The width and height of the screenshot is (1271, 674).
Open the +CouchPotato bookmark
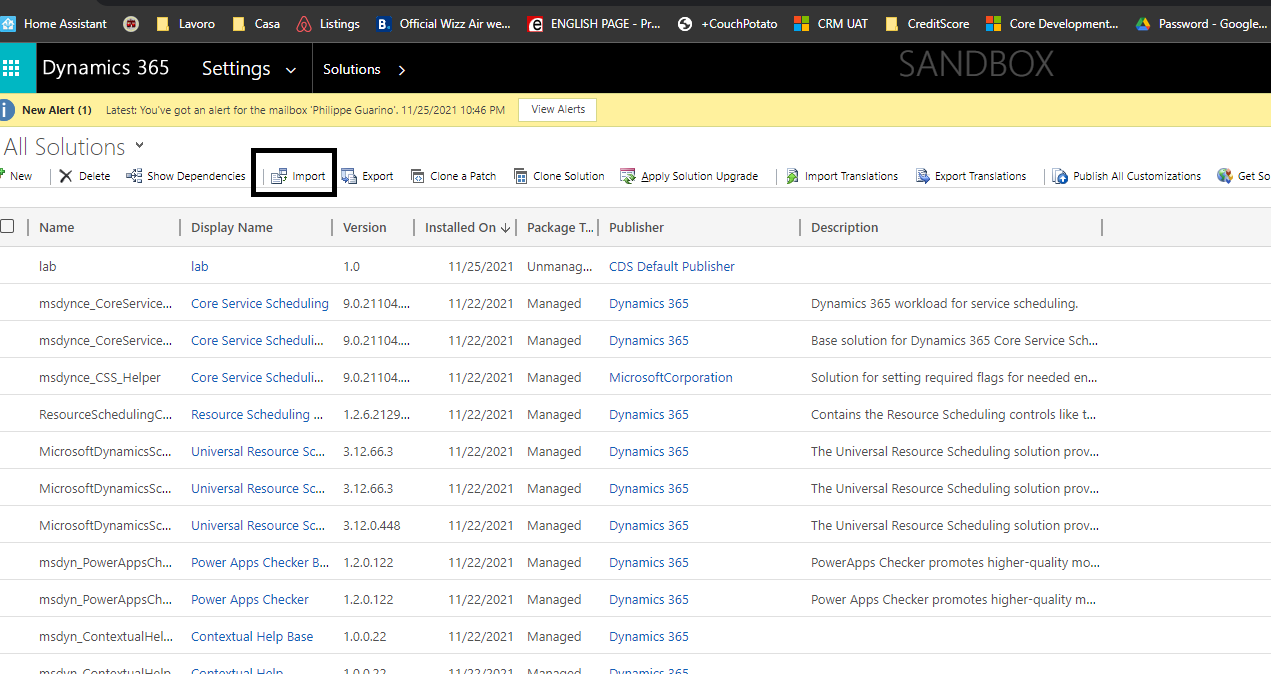(x=727, y=23)
